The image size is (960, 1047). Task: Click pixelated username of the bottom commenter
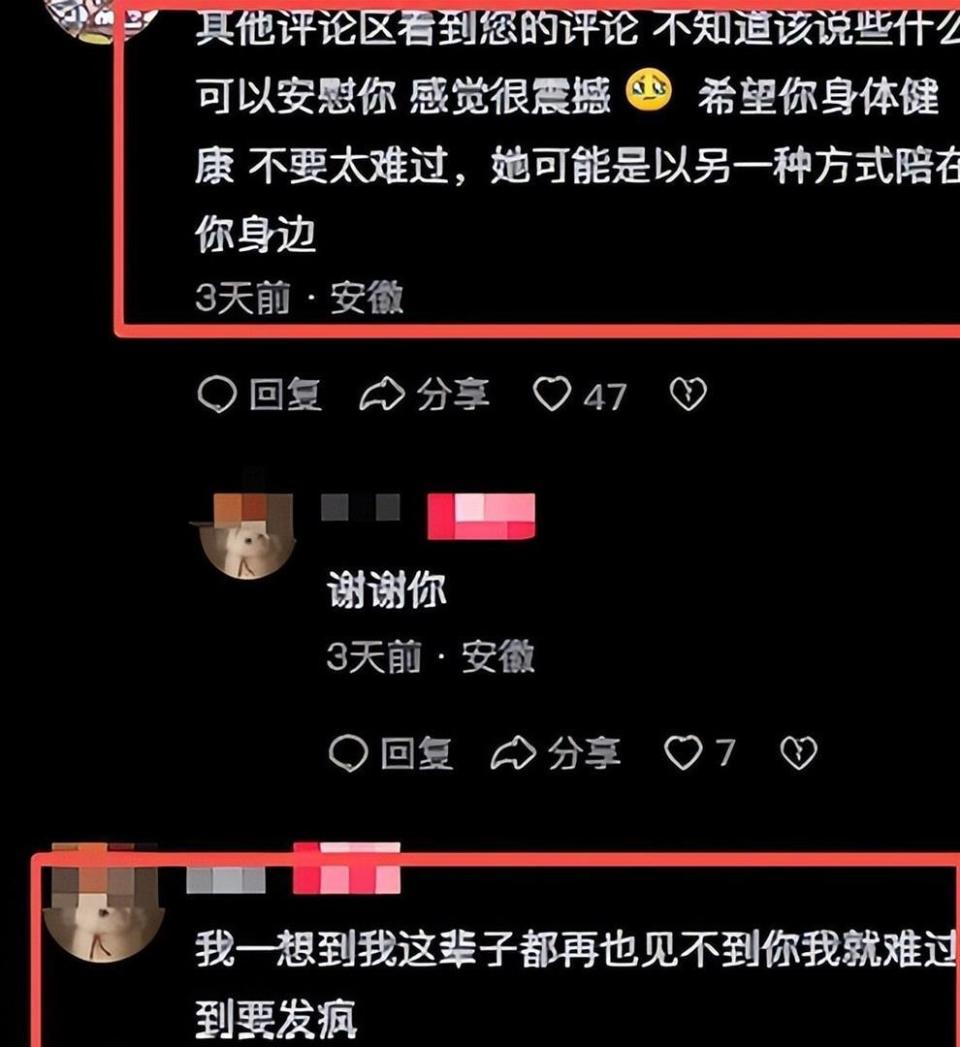[226, 880]
